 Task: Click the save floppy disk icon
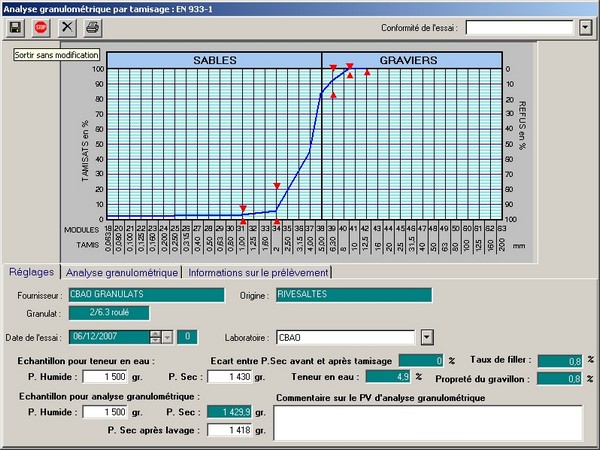tap(15, 28)
